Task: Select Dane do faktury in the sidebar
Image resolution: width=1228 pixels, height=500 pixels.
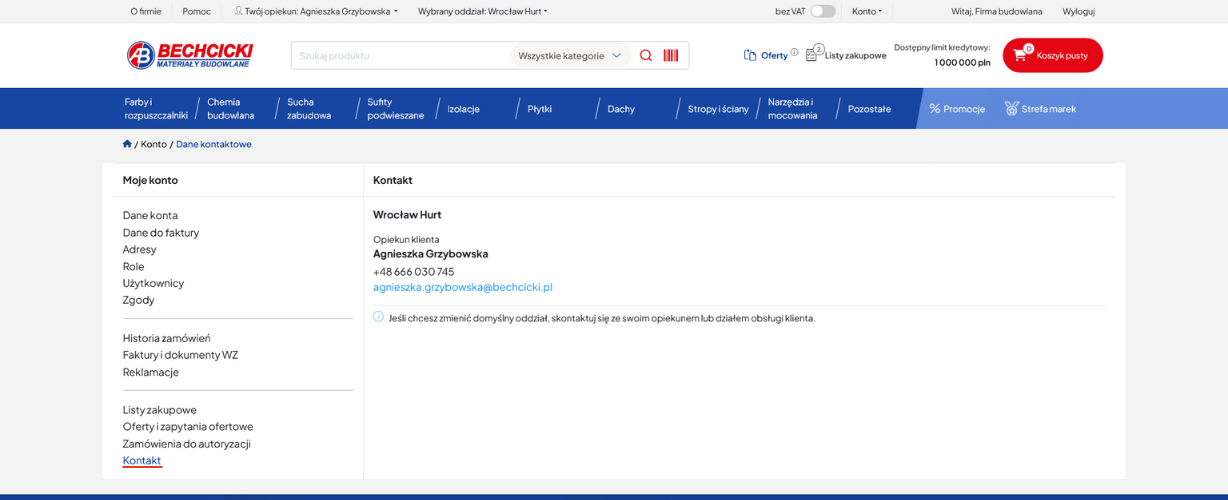Action: (161, 232)
